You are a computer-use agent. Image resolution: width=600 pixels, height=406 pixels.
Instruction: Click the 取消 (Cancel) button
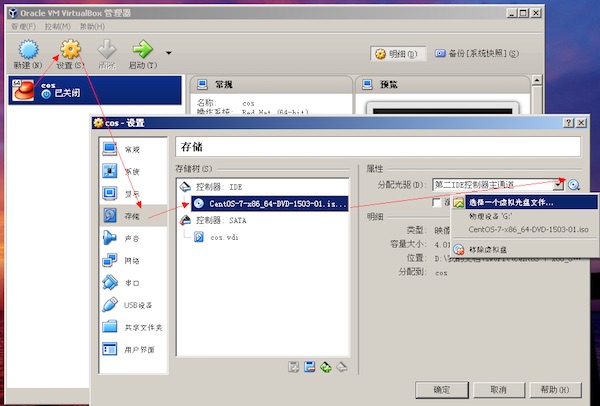point(498,390)
